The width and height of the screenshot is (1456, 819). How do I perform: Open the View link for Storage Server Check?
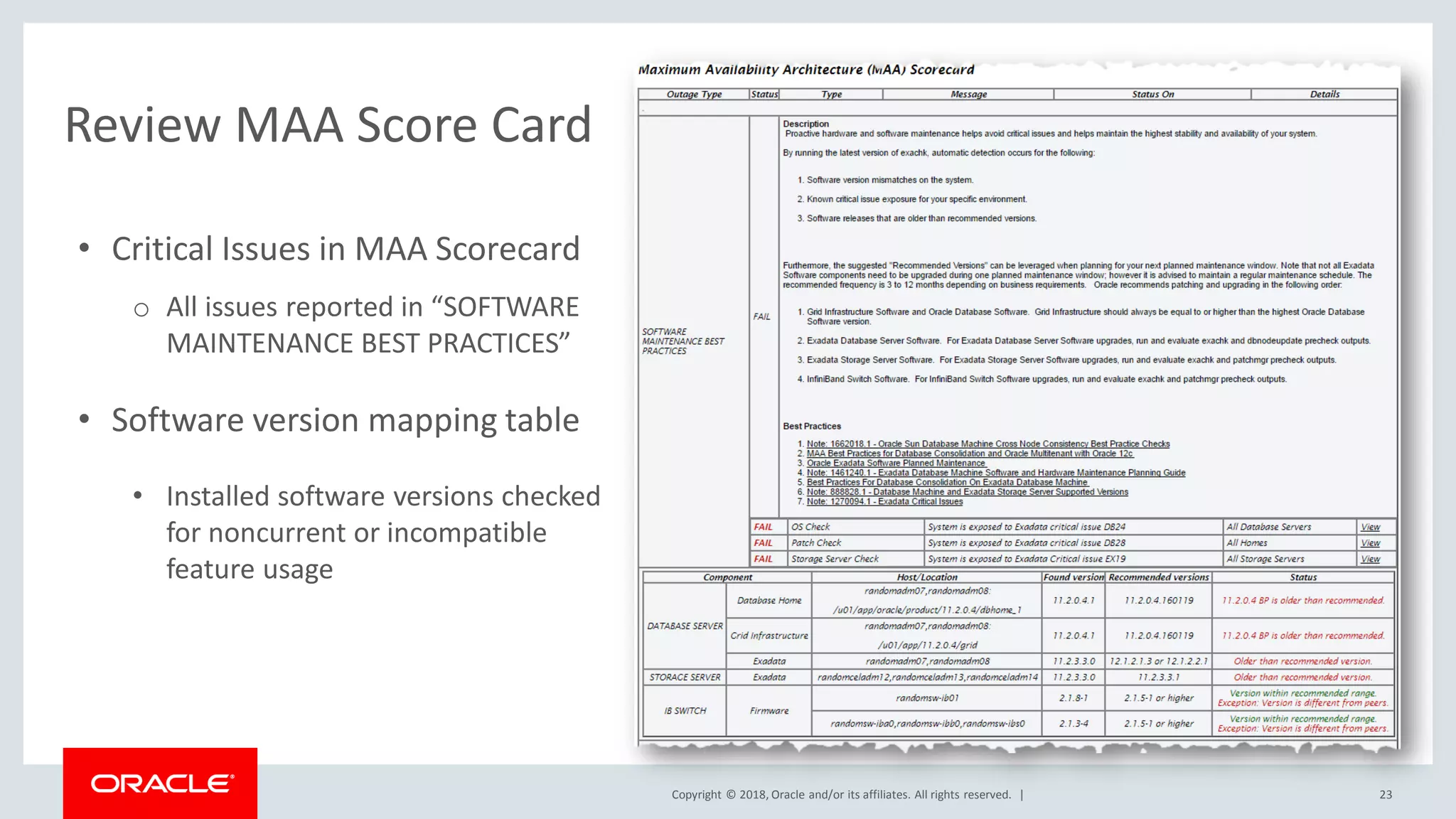coord(1370,559)
